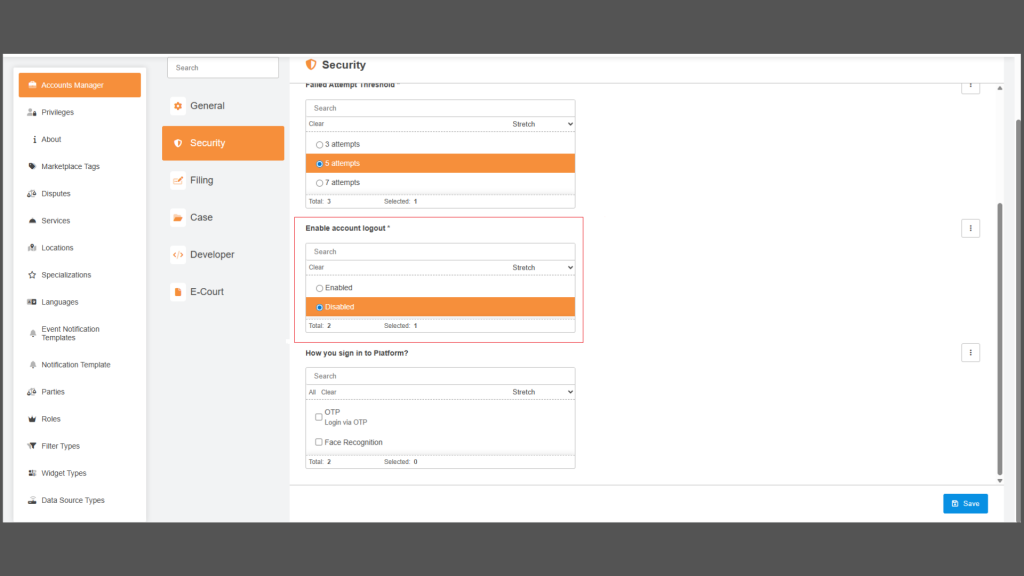1024x576 pixels.
Task: Click the Marketplace Tags tag icon
Action: click(x=32, y=167)
